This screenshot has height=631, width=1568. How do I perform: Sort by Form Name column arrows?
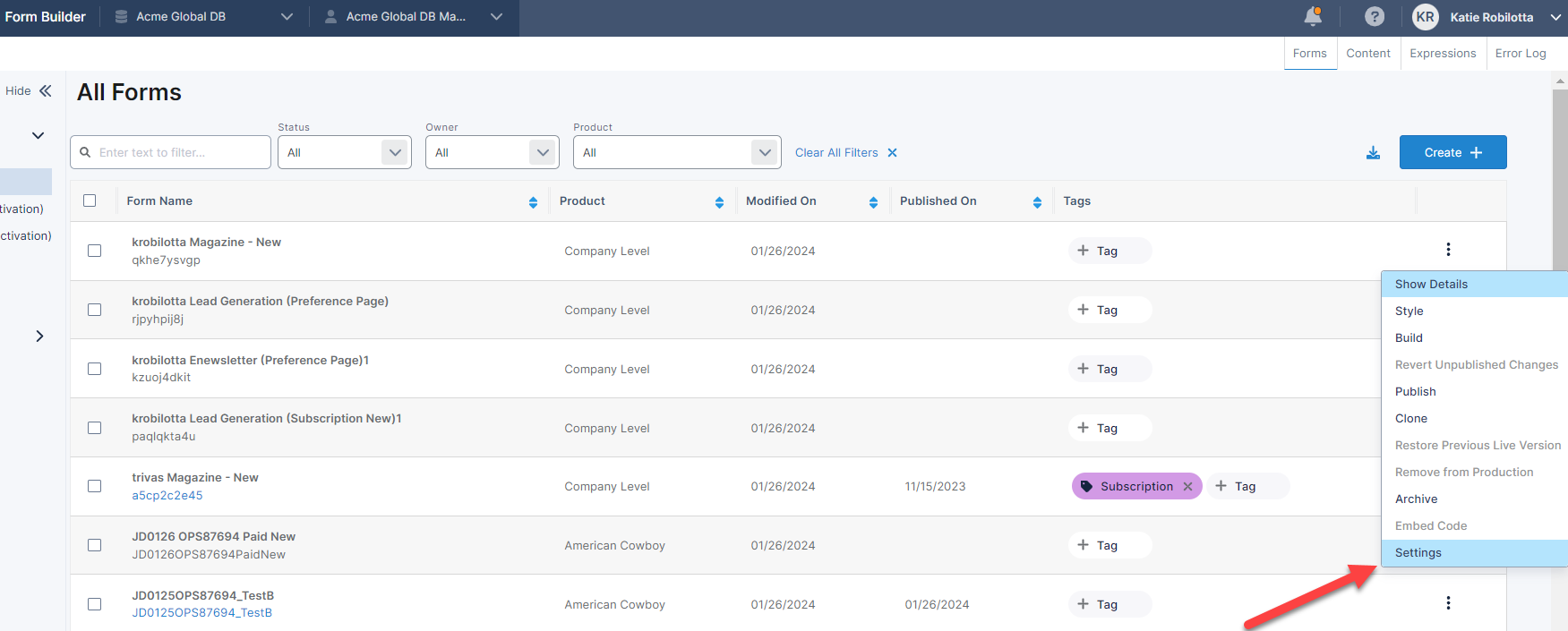point(533,202)
